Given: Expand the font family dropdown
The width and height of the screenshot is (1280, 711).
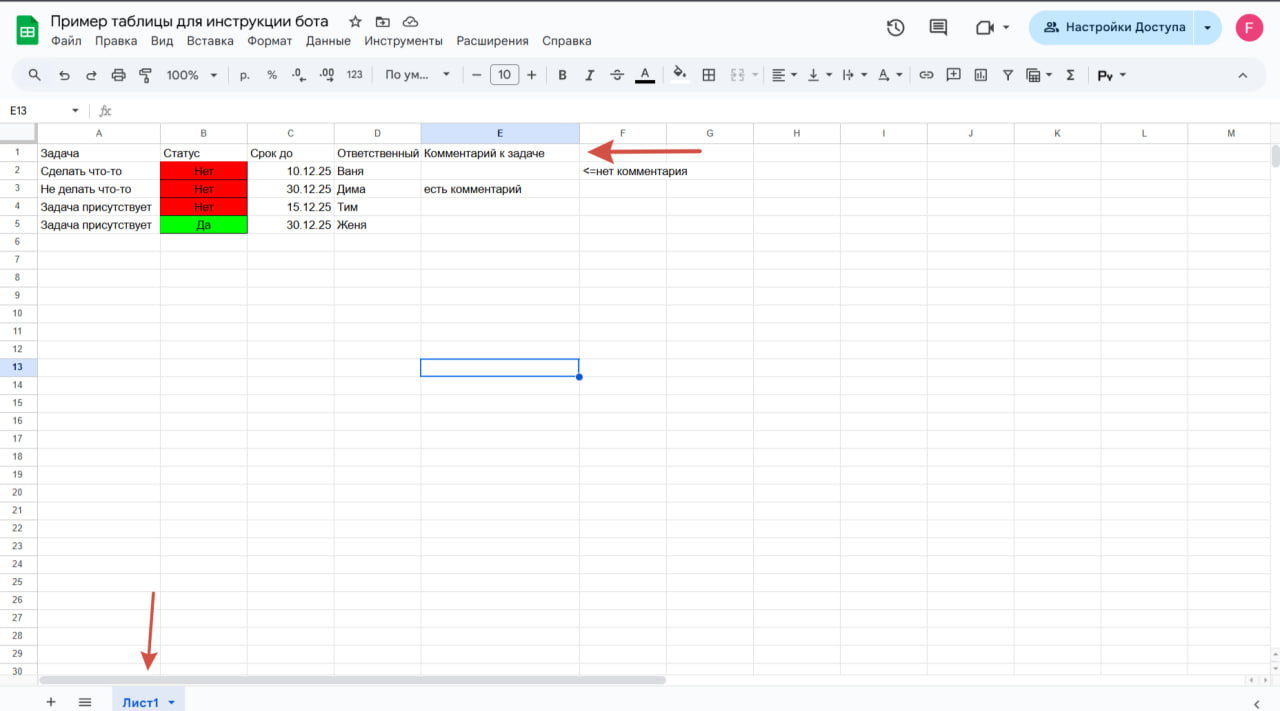Looking at the screenshot, I should [417, 75].
